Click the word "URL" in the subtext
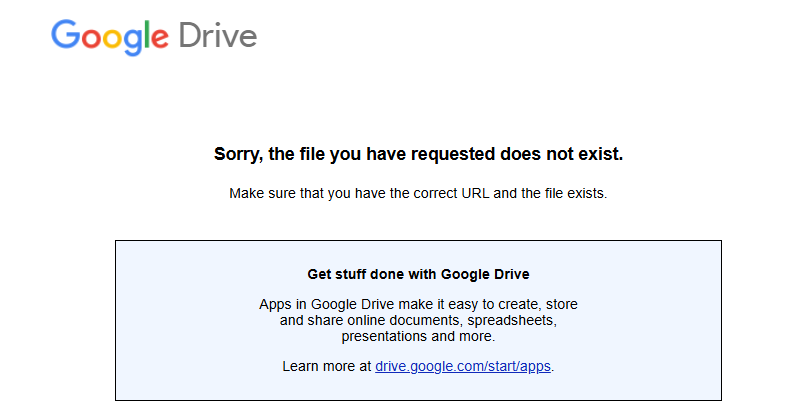This screenshot has width=795, height=412. (476, 193)
